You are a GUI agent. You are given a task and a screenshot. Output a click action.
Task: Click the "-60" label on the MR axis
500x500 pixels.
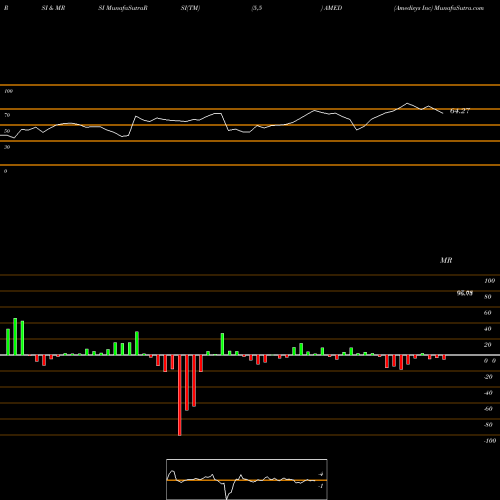click(x=488, y=409)
